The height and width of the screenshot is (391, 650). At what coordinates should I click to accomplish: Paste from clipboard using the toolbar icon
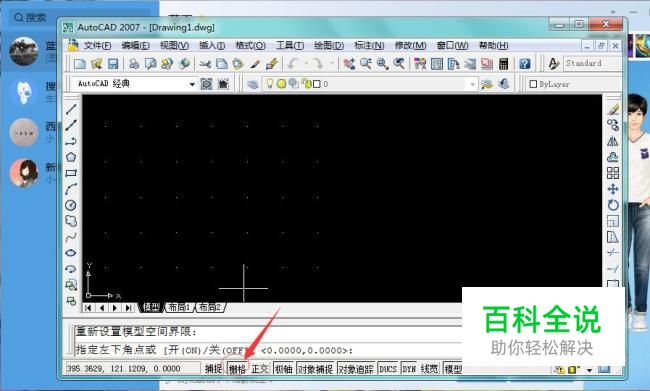[238, 64]
